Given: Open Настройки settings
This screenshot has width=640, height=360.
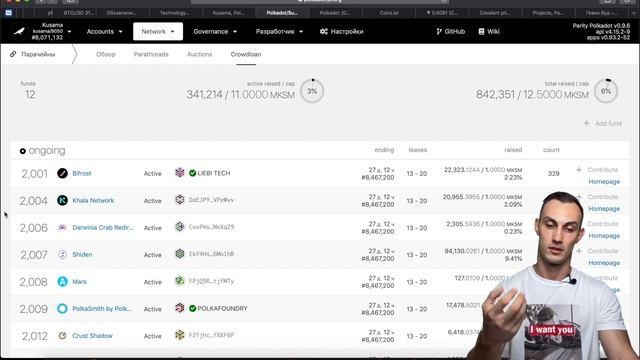Looking at the screenshot, I should point(342,31).
